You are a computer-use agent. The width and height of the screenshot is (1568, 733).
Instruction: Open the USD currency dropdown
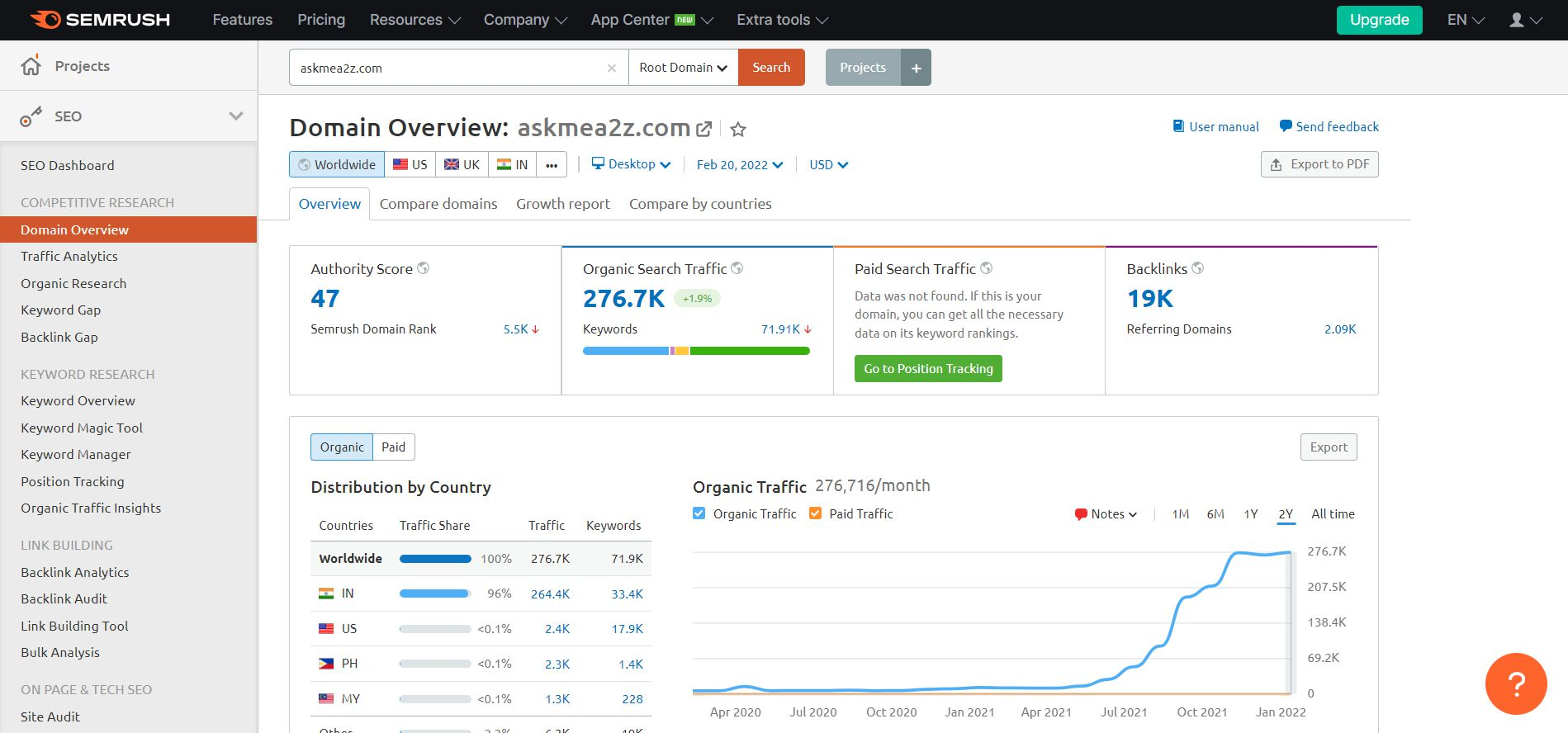829,164
